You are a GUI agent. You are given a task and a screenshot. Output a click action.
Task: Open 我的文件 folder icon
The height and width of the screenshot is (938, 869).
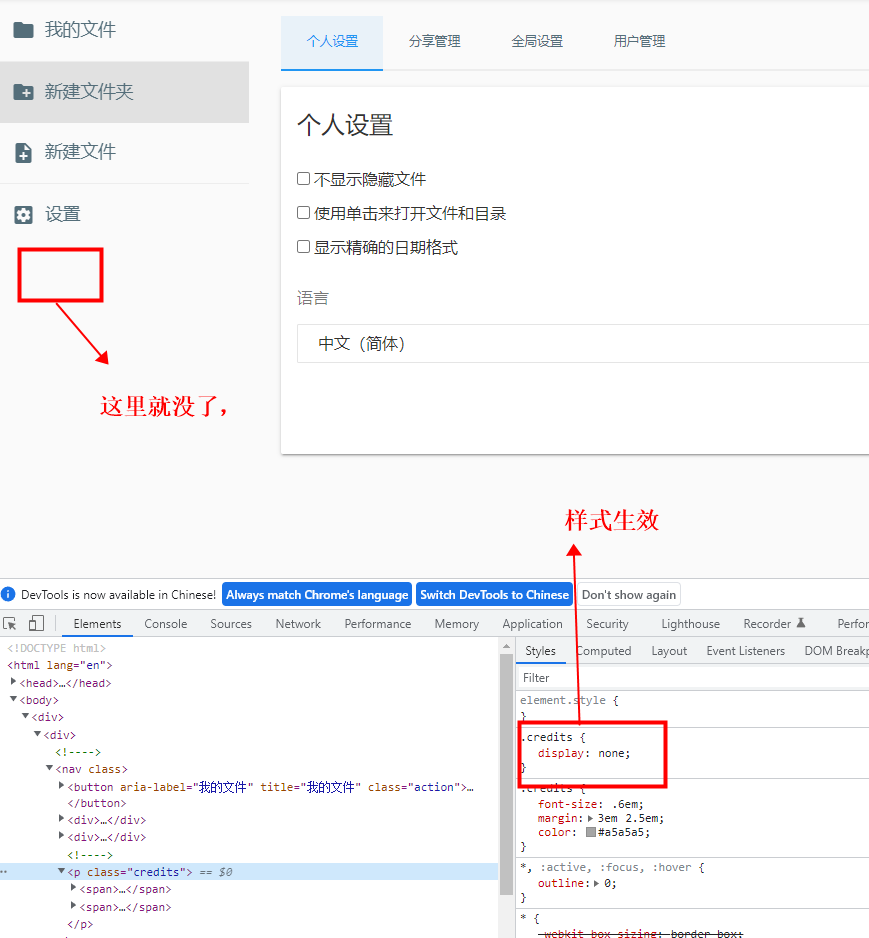25,29
